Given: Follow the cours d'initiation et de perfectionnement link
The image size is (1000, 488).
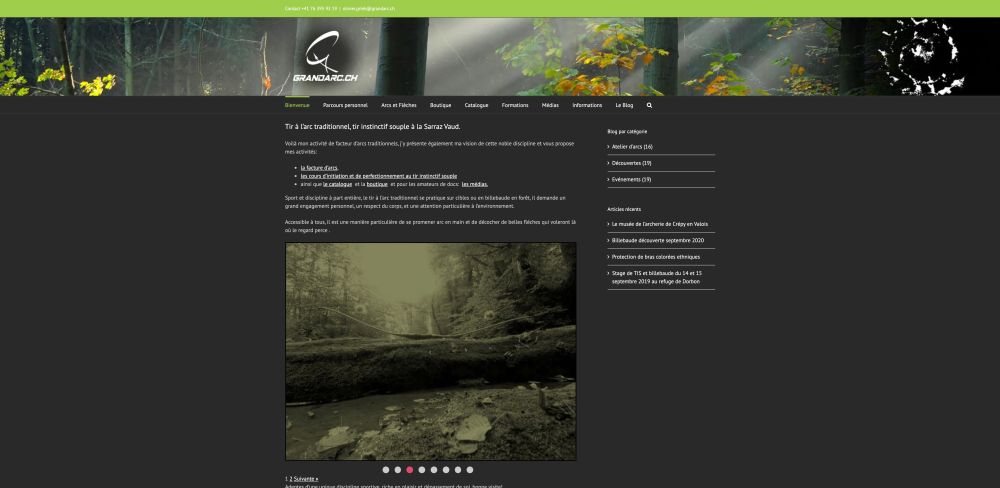Looking at the screenshot, I should click(379, 176).
